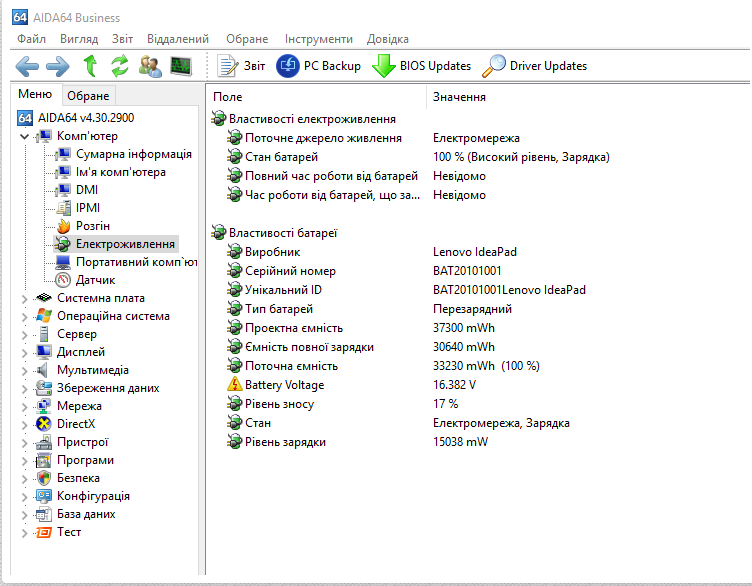
Task: Expand the DirectX branch
Action: (x=24, y=424)
